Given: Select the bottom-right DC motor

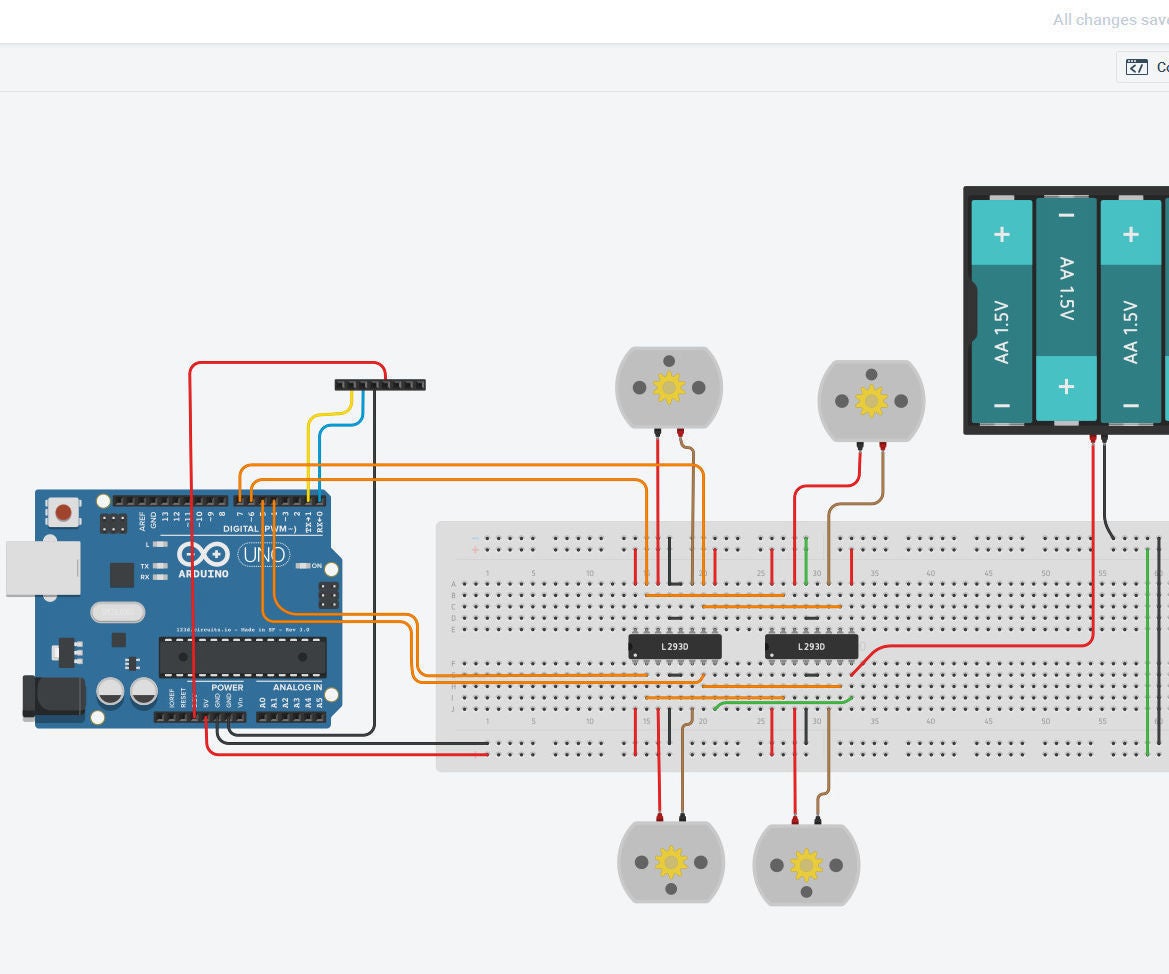Looking at the screenshot, I should coord(806,862).
